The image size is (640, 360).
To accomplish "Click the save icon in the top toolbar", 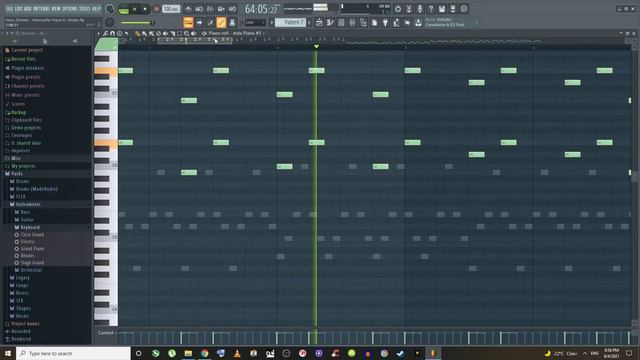I will click(x=442, y=9).
